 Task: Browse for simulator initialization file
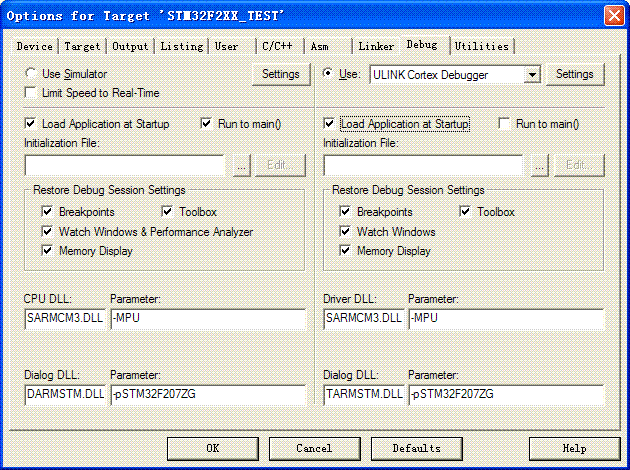tap(241, 166)
